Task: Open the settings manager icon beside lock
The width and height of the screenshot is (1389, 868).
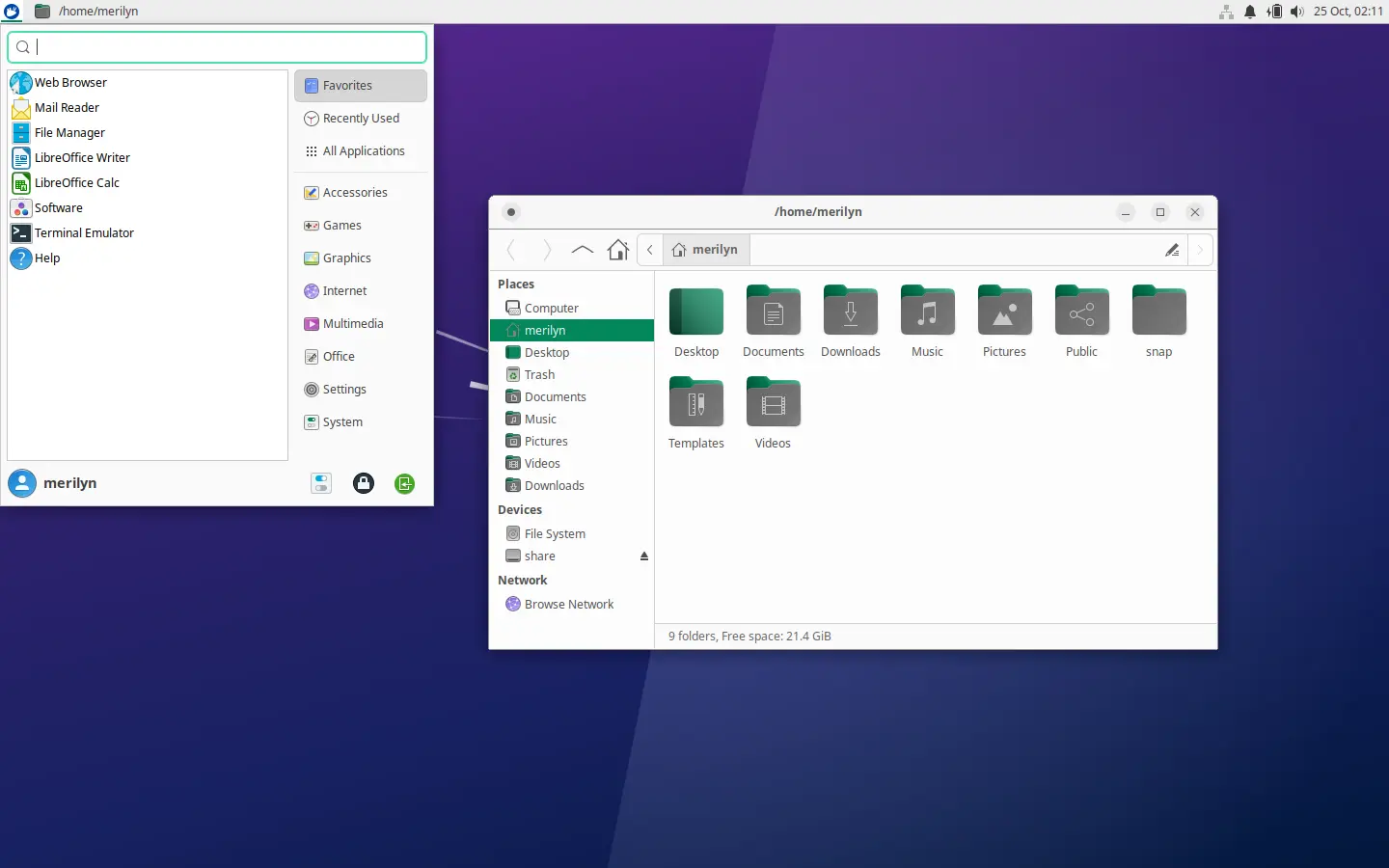Action: click(x=321, y=483)
